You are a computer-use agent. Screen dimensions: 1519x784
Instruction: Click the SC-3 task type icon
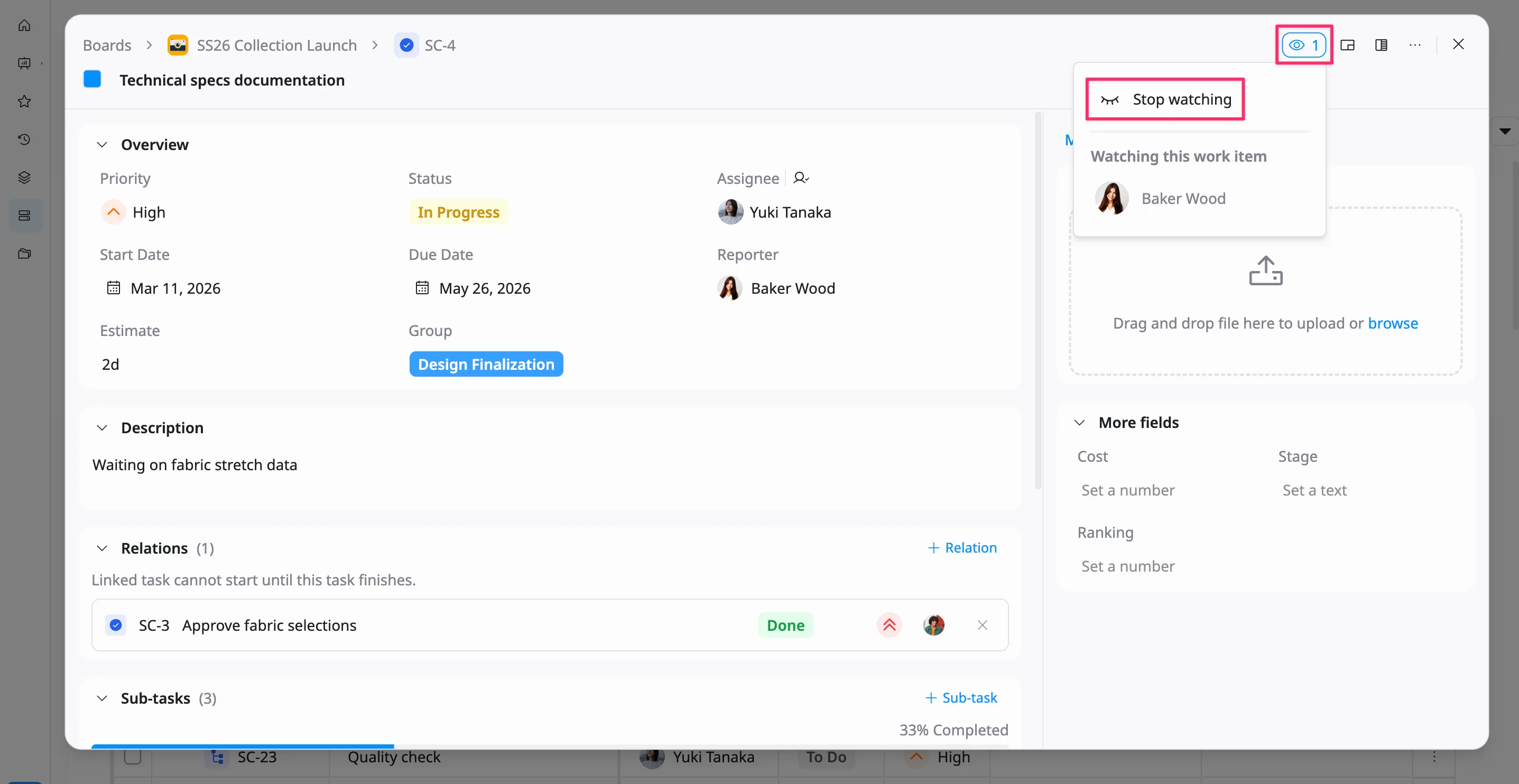click(x=116, y=625)
